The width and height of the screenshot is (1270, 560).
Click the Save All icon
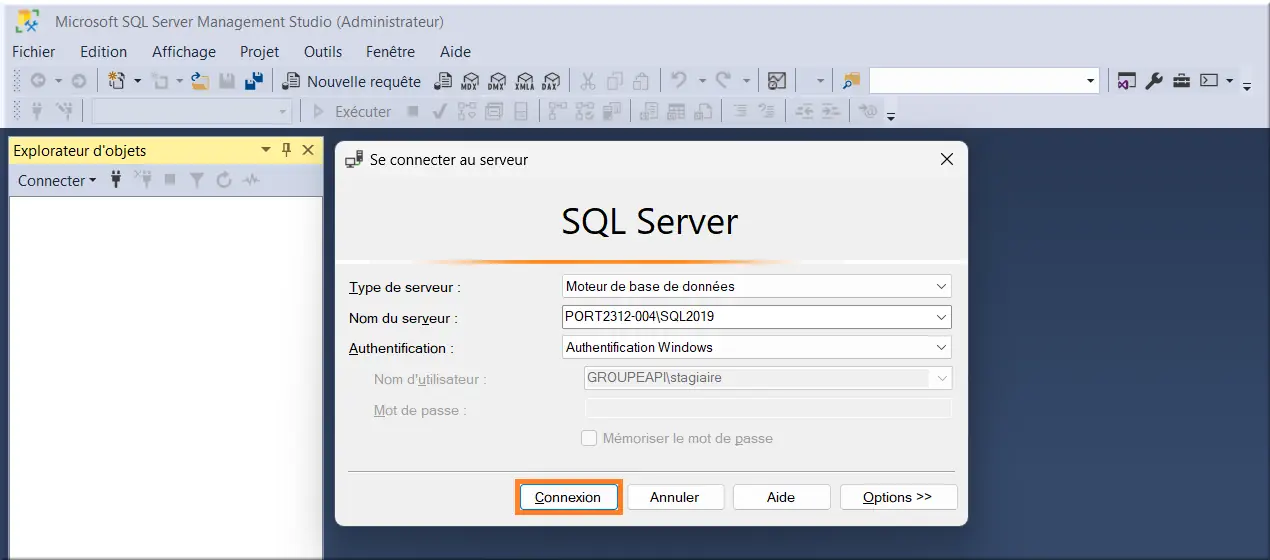[254, 81]
